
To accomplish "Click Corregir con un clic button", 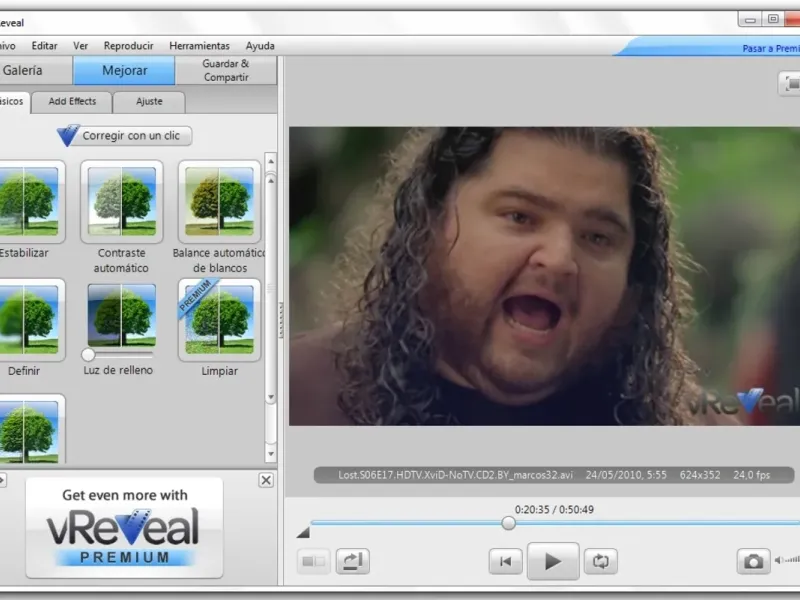I will pyautogui.click(x=125, y=136).
